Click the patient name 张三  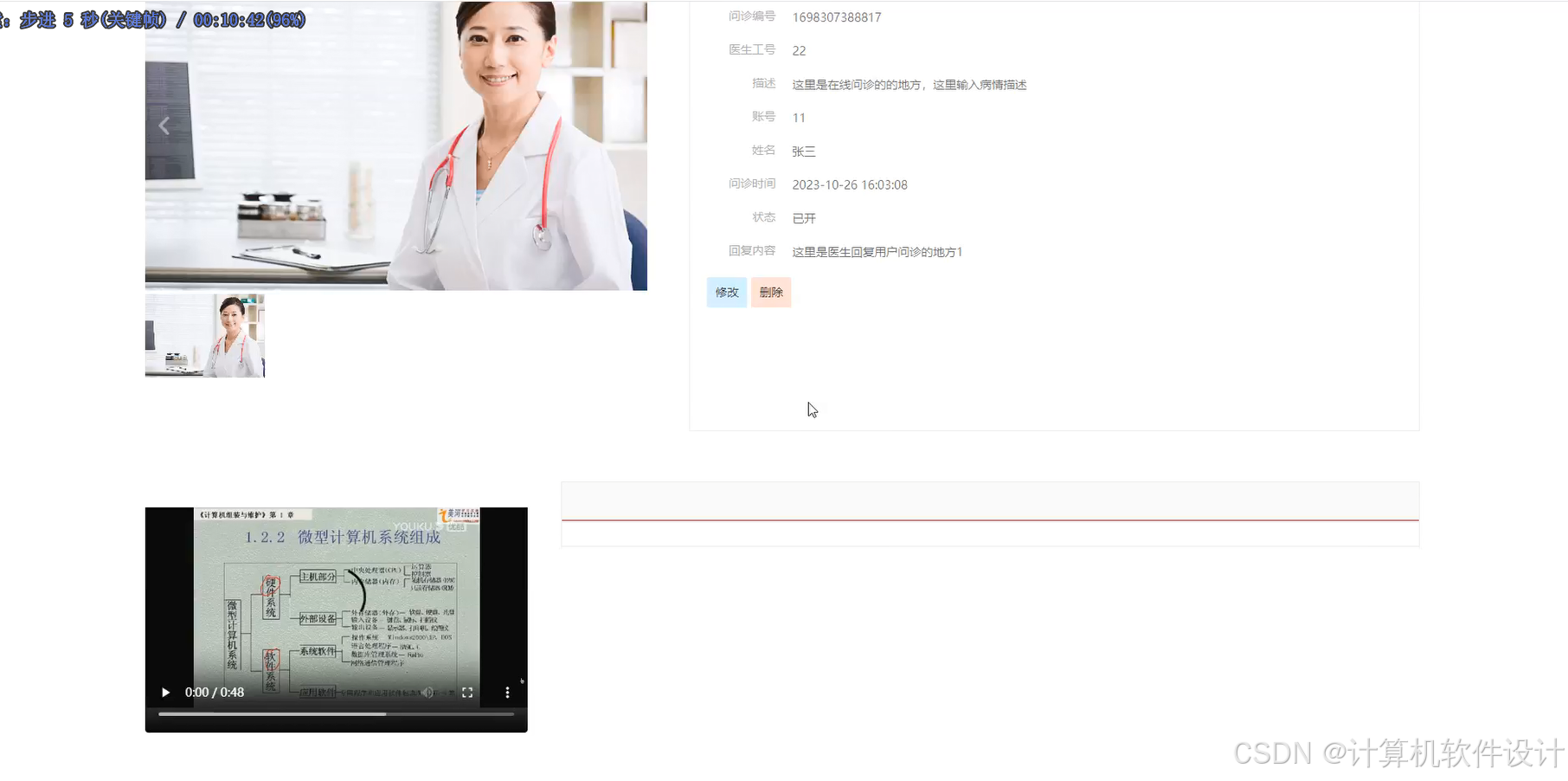pyautogui.click(x=804, y=152)
